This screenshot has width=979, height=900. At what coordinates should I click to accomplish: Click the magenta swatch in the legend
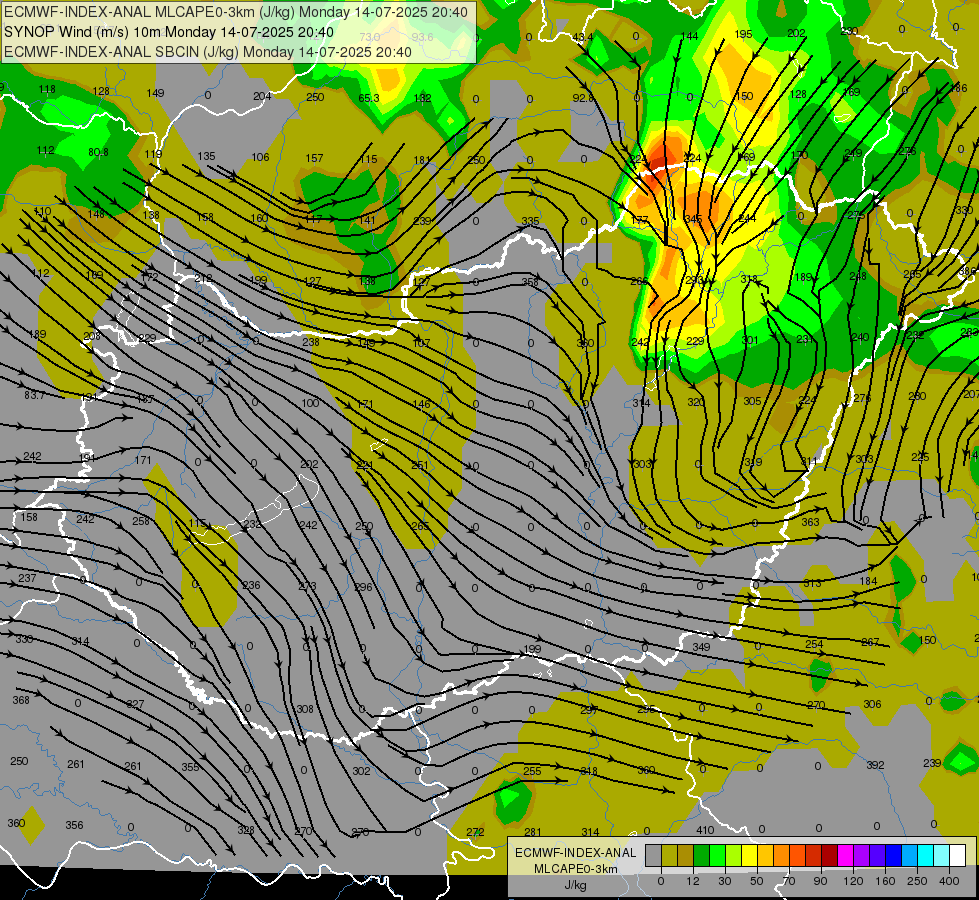(x=845, y=856)
